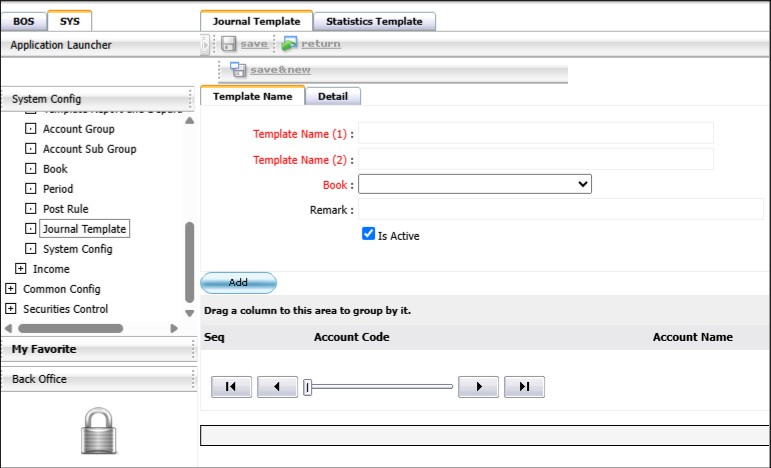Expand the Income tree node

point(21,269)
